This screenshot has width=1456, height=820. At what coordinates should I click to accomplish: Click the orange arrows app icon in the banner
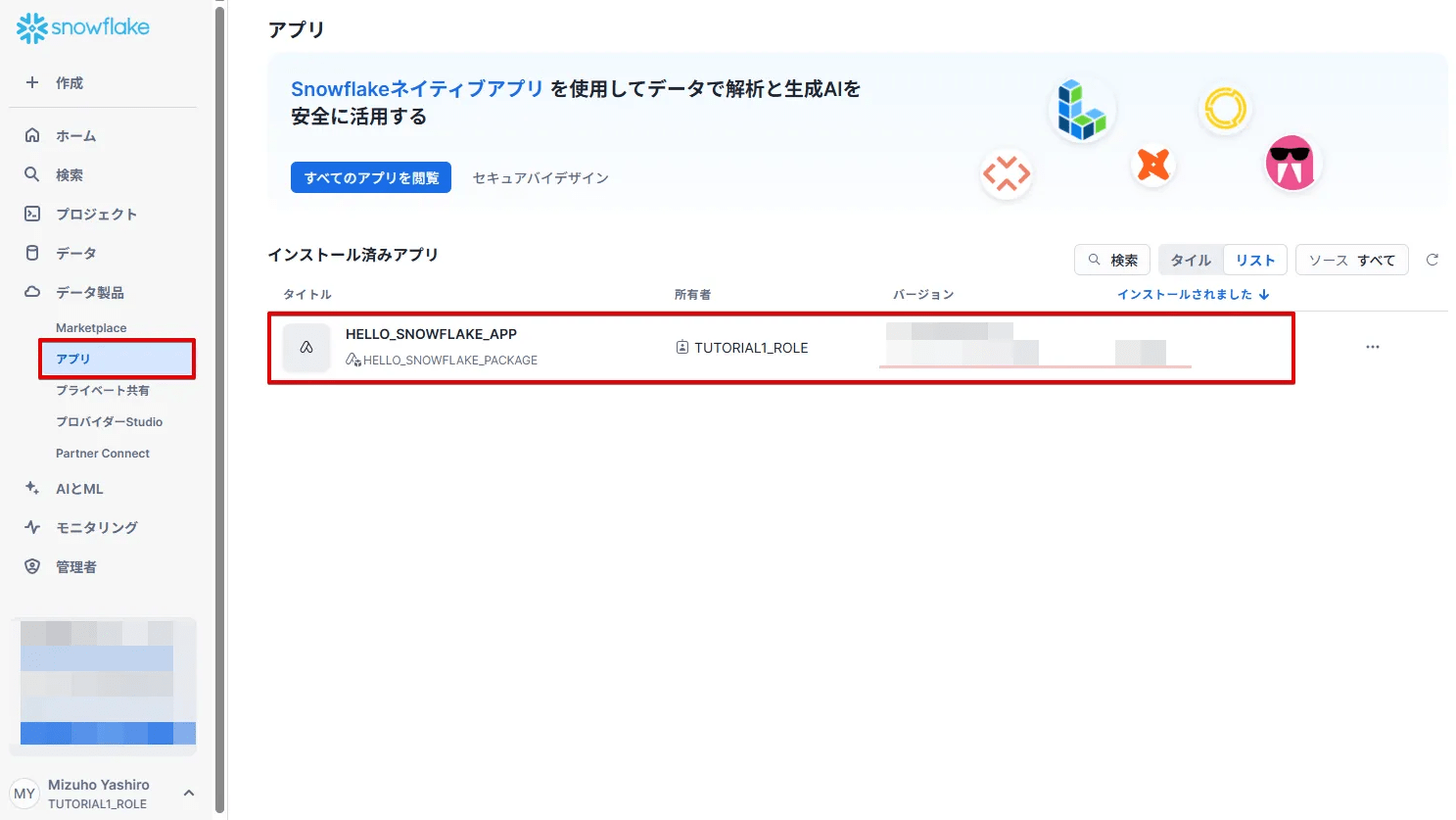click(1007, 174)
